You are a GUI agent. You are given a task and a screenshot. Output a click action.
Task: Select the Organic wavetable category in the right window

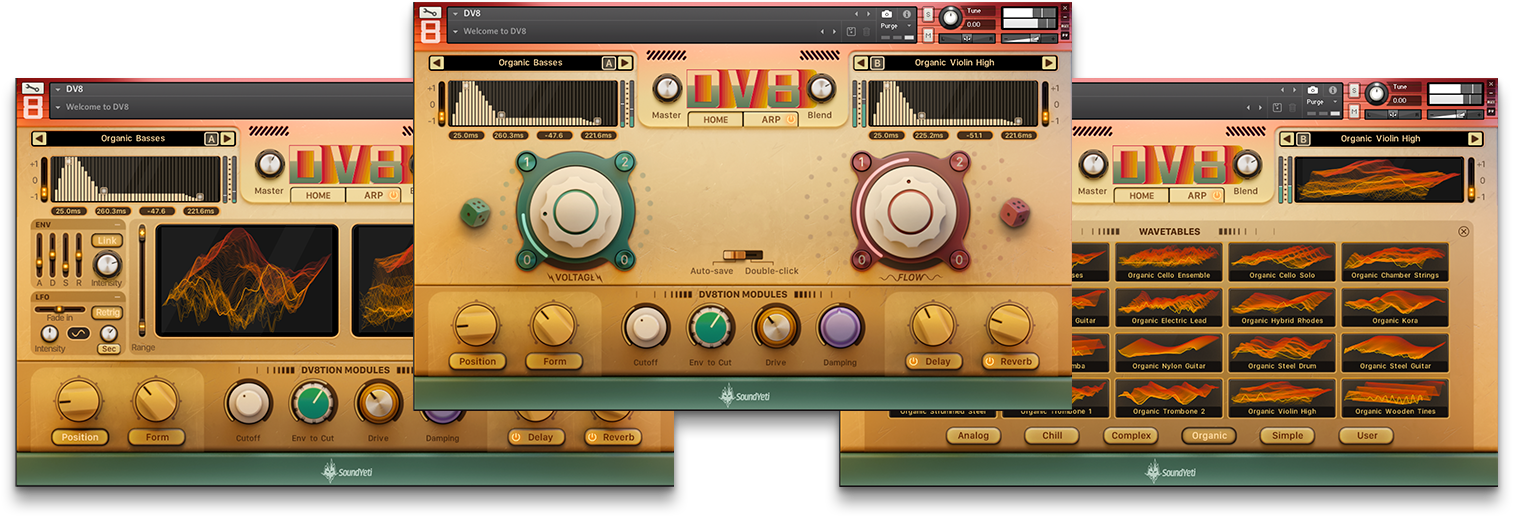point(1209,436)
